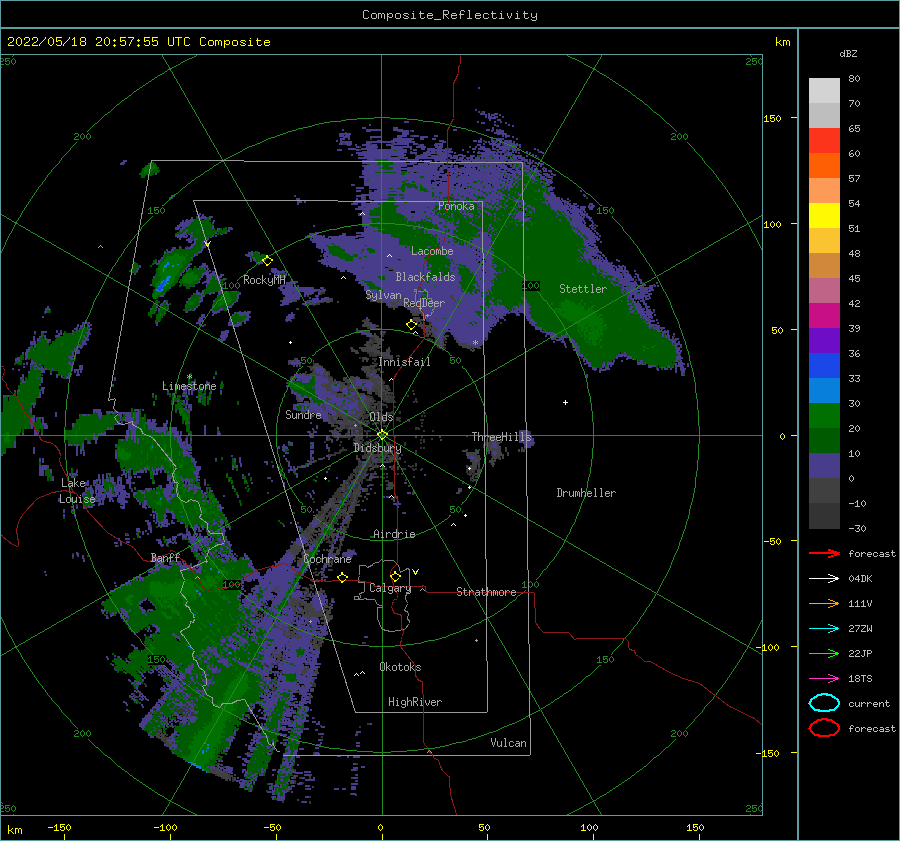Select the yellow diamond marker below Cochrane

(342, 577)
